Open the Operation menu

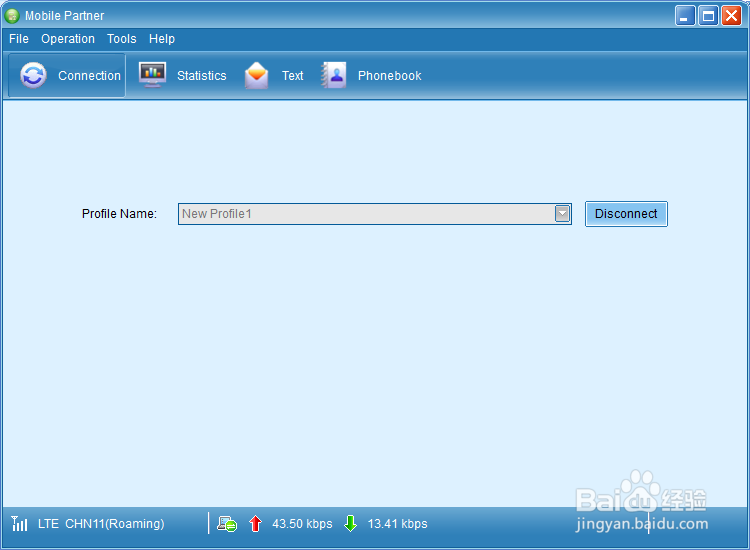[x=68, y=39]
